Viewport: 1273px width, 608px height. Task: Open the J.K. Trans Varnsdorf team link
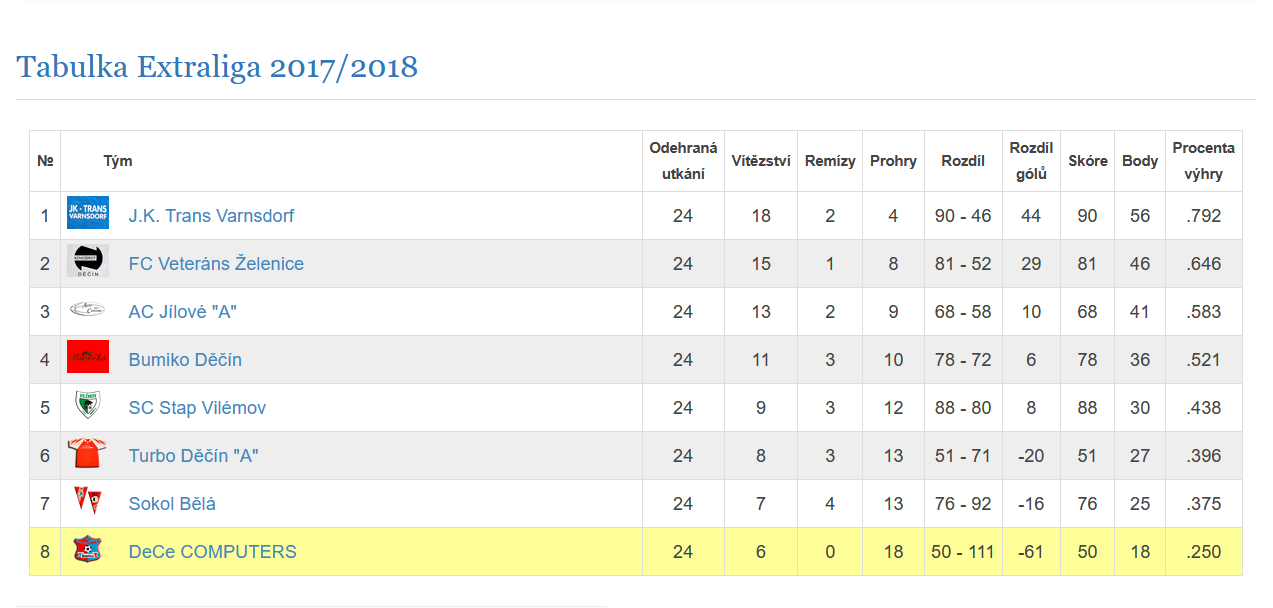point(211,216)
